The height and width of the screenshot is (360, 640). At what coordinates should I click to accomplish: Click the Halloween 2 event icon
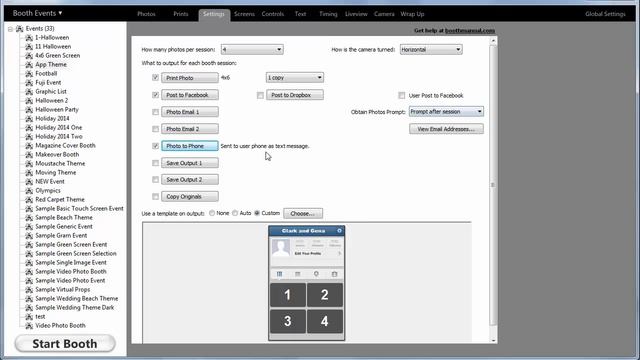29,100
